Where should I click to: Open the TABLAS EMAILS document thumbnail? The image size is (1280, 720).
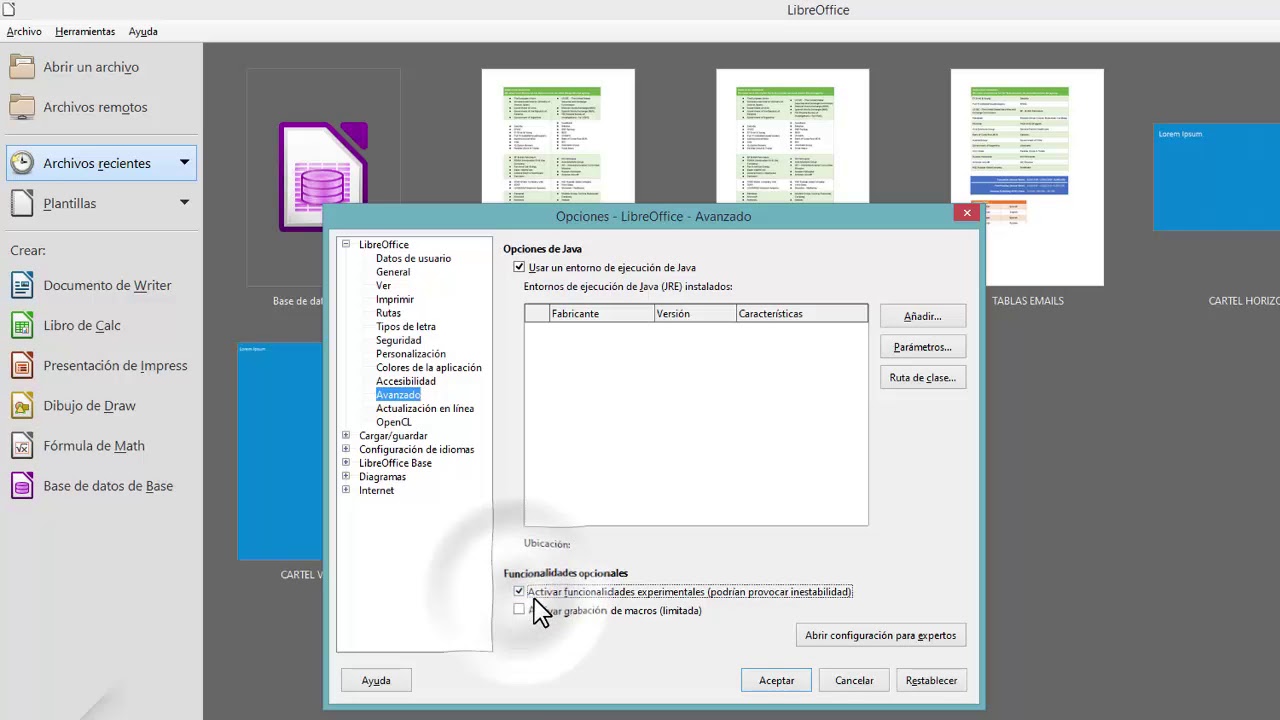[1027, 177]
